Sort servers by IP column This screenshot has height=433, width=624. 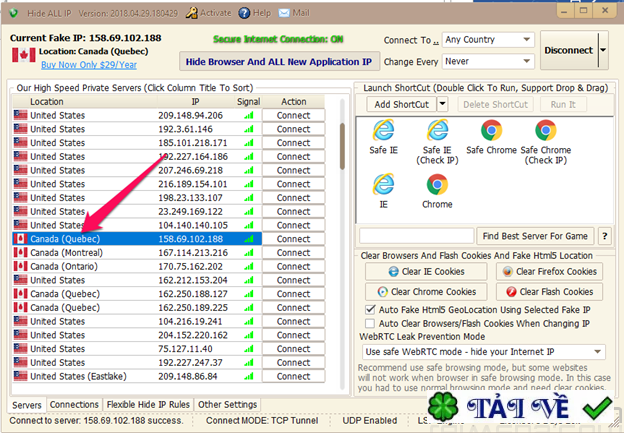click(195, 101)
